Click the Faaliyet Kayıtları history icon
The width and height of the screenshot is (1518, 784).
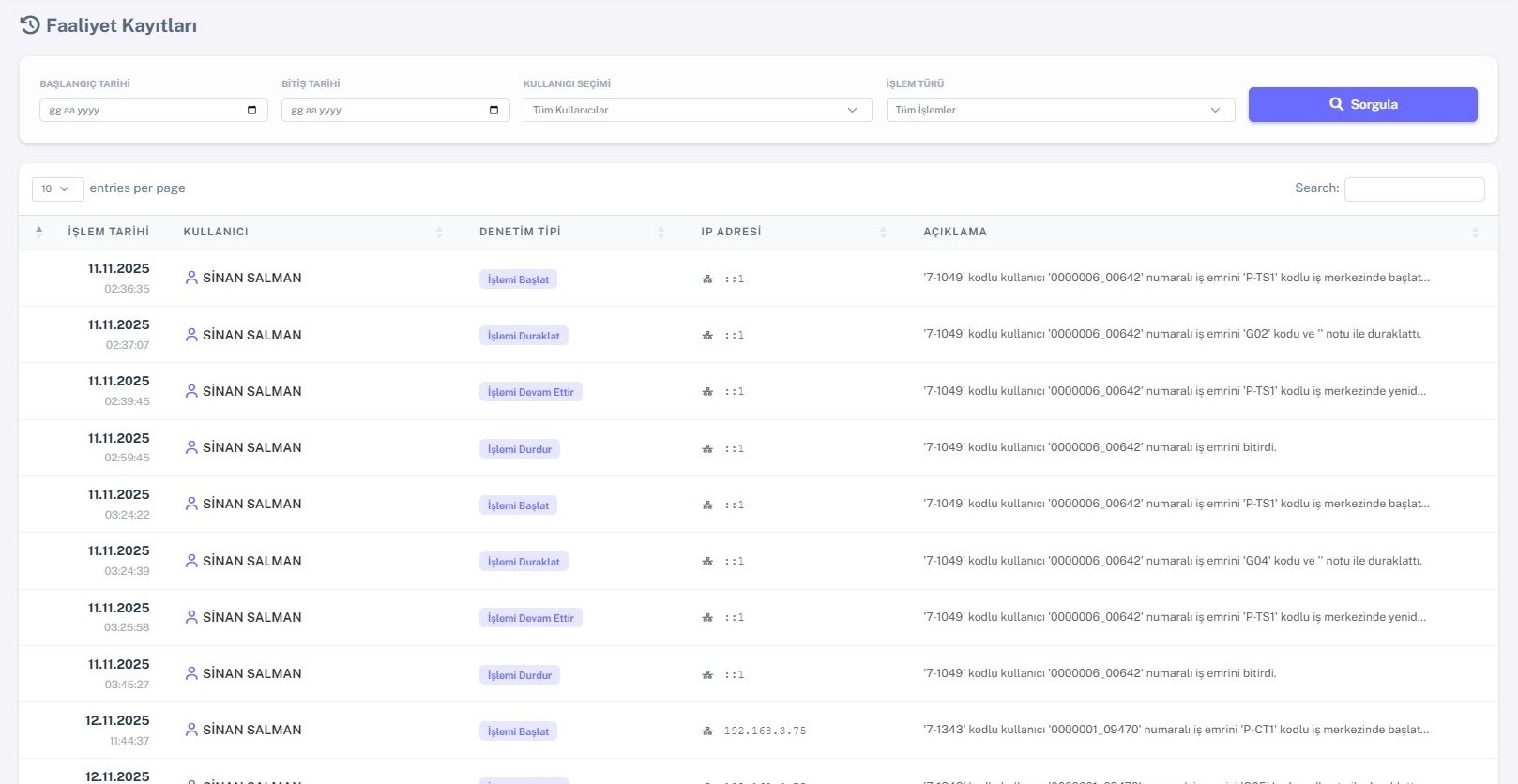click(30, 25)
